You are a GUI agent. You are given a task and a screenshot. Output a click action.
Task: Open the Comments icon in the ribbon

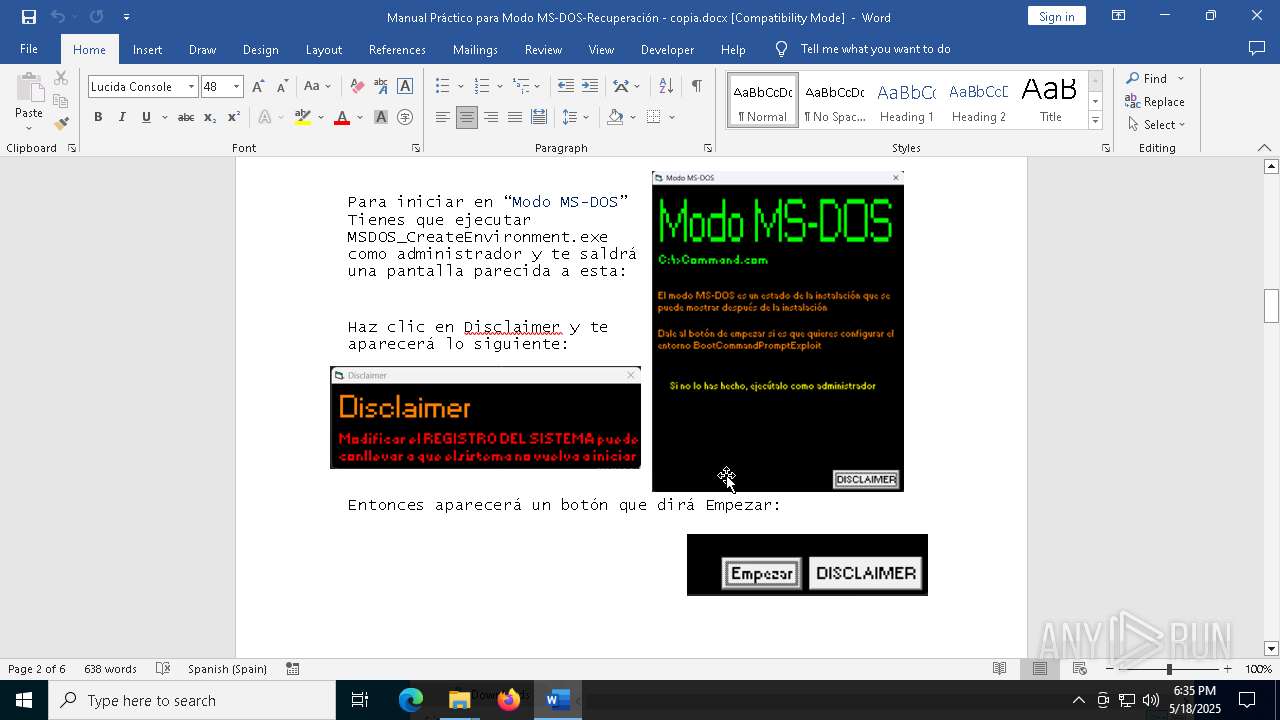coord(1257,48)
